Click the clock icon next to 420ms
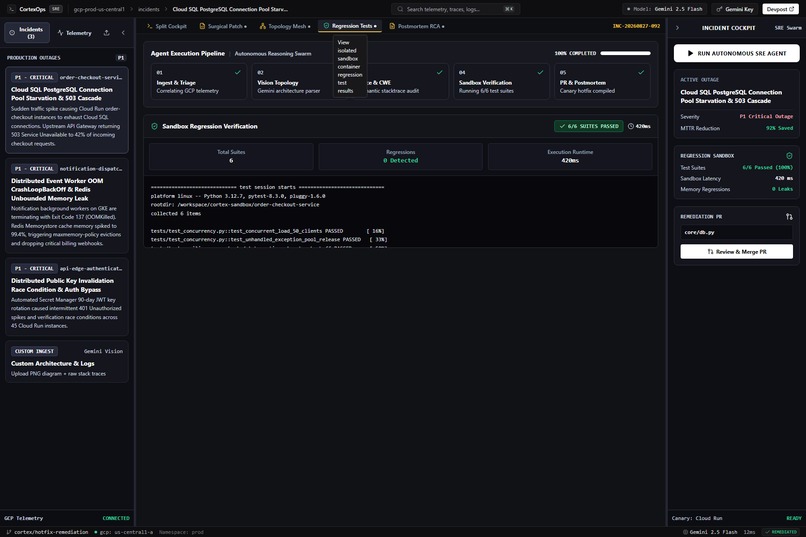Viewport: 806px width, 537px height. coord(631,126)
